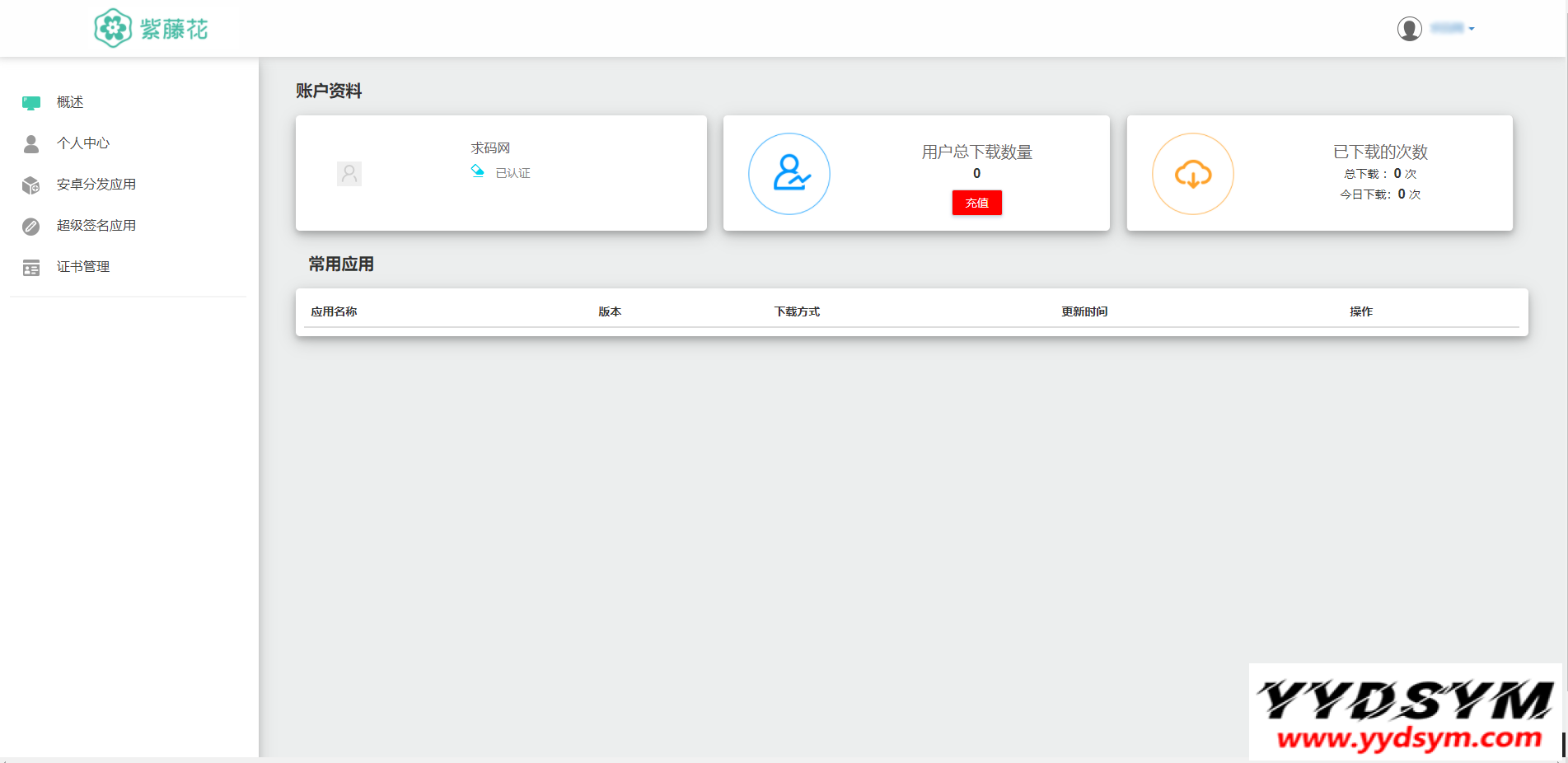1568x763 pixels.
Task: Click the 紫藤花 logo icon
Action: (113, 29)
